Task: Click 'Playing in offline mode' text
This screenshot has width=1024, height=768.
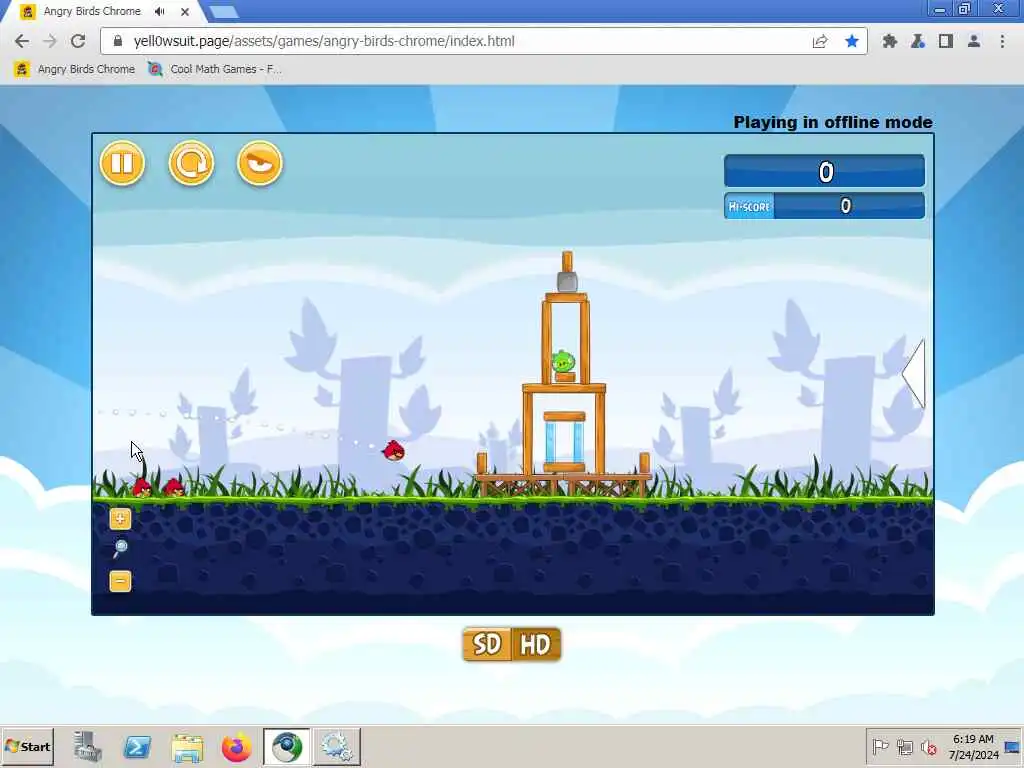Action: (833, 122)
